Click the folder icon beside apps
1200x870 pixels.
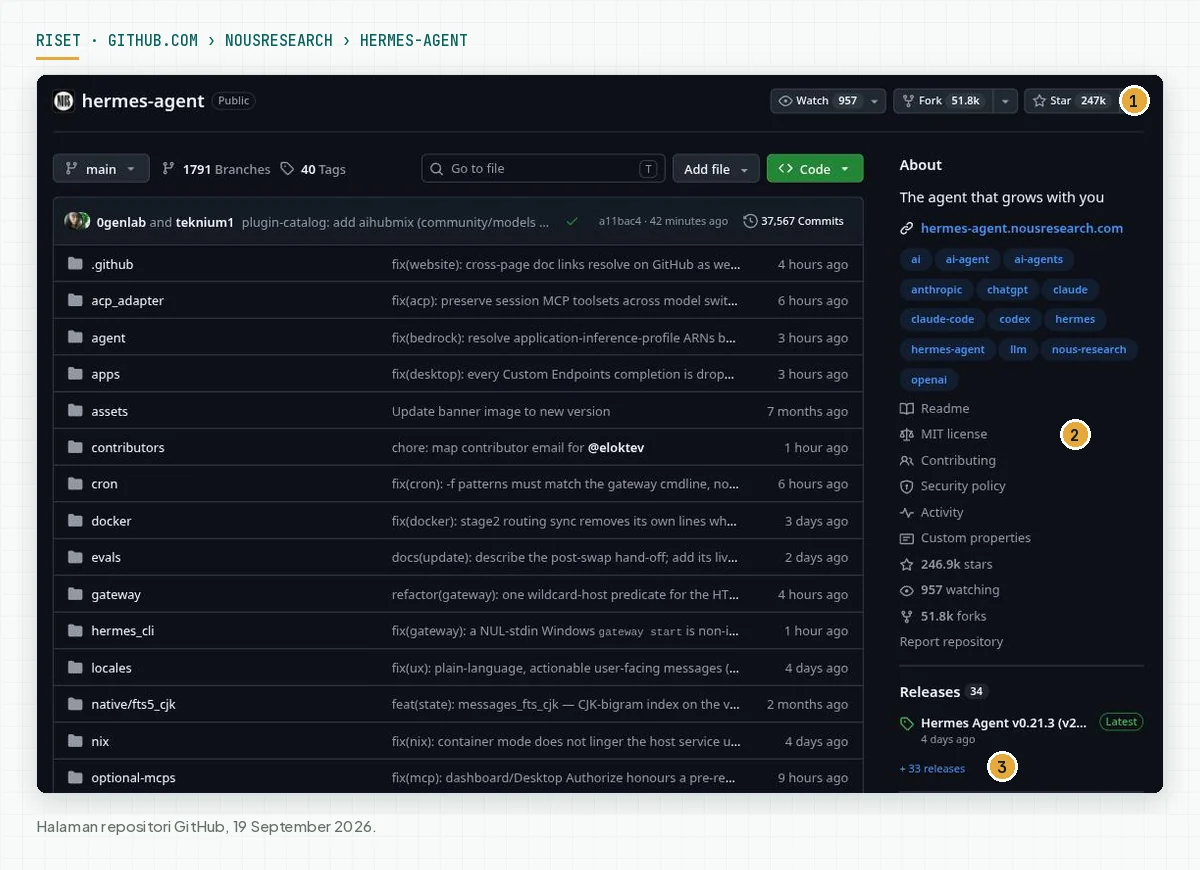click(x=74, y=374)
